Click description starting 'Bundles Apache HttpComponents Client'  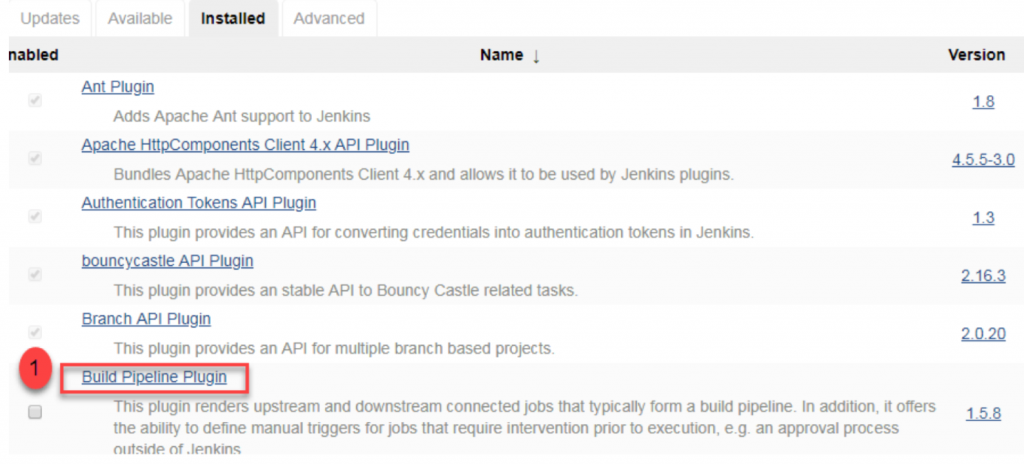pos(423,175)
